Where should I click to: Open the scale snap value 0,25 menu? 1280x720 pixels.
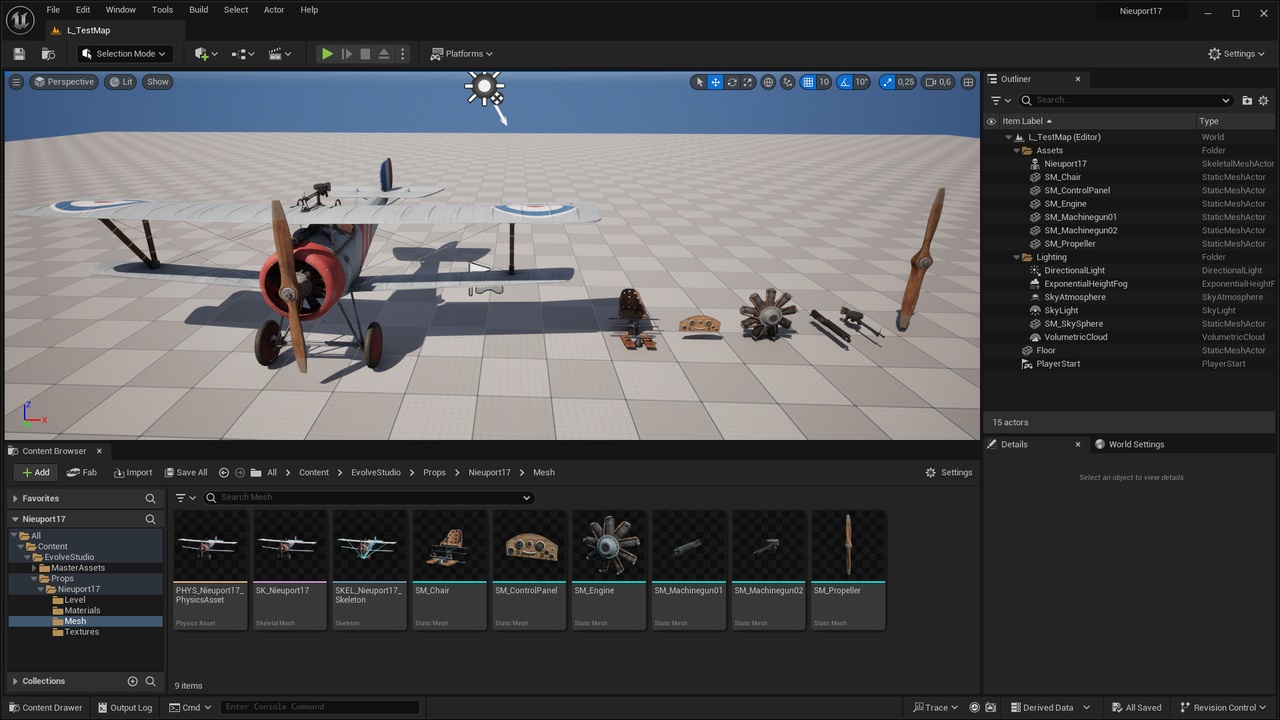905,82
